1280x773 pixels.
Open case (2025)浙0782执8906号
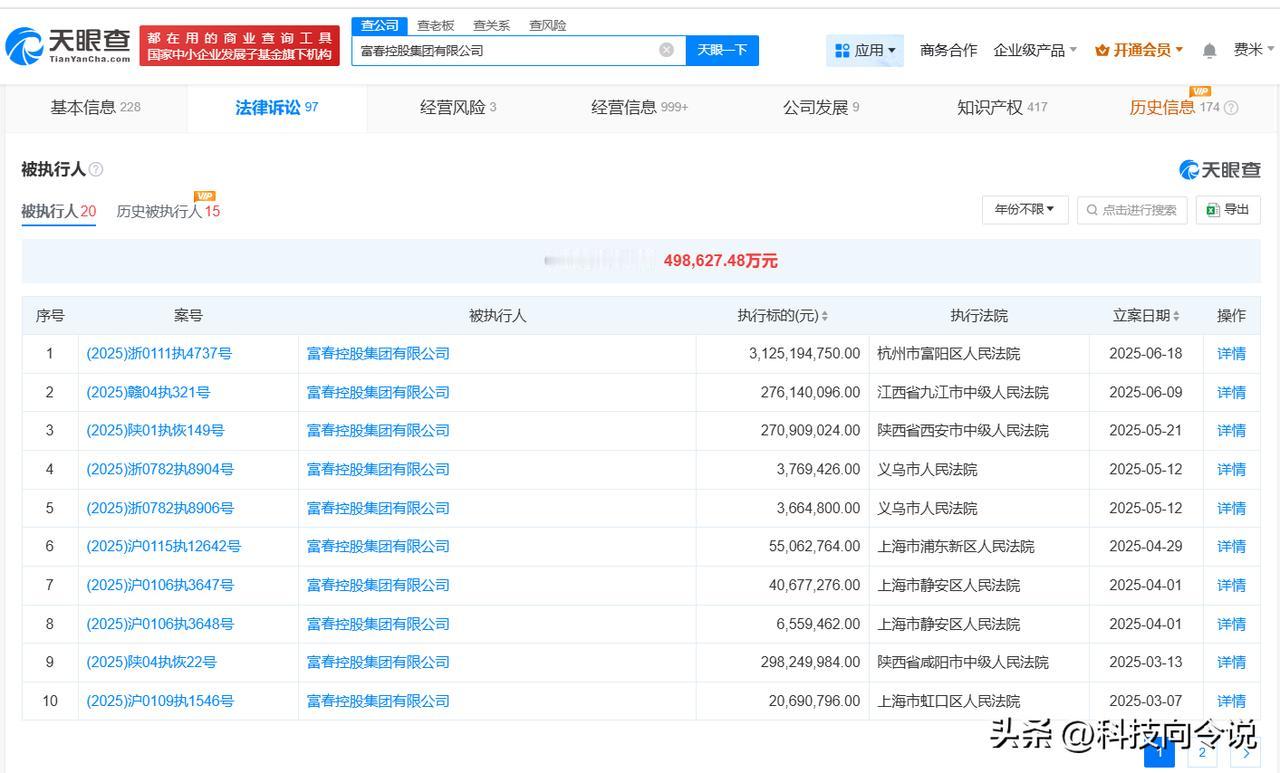tap(160, 508)
